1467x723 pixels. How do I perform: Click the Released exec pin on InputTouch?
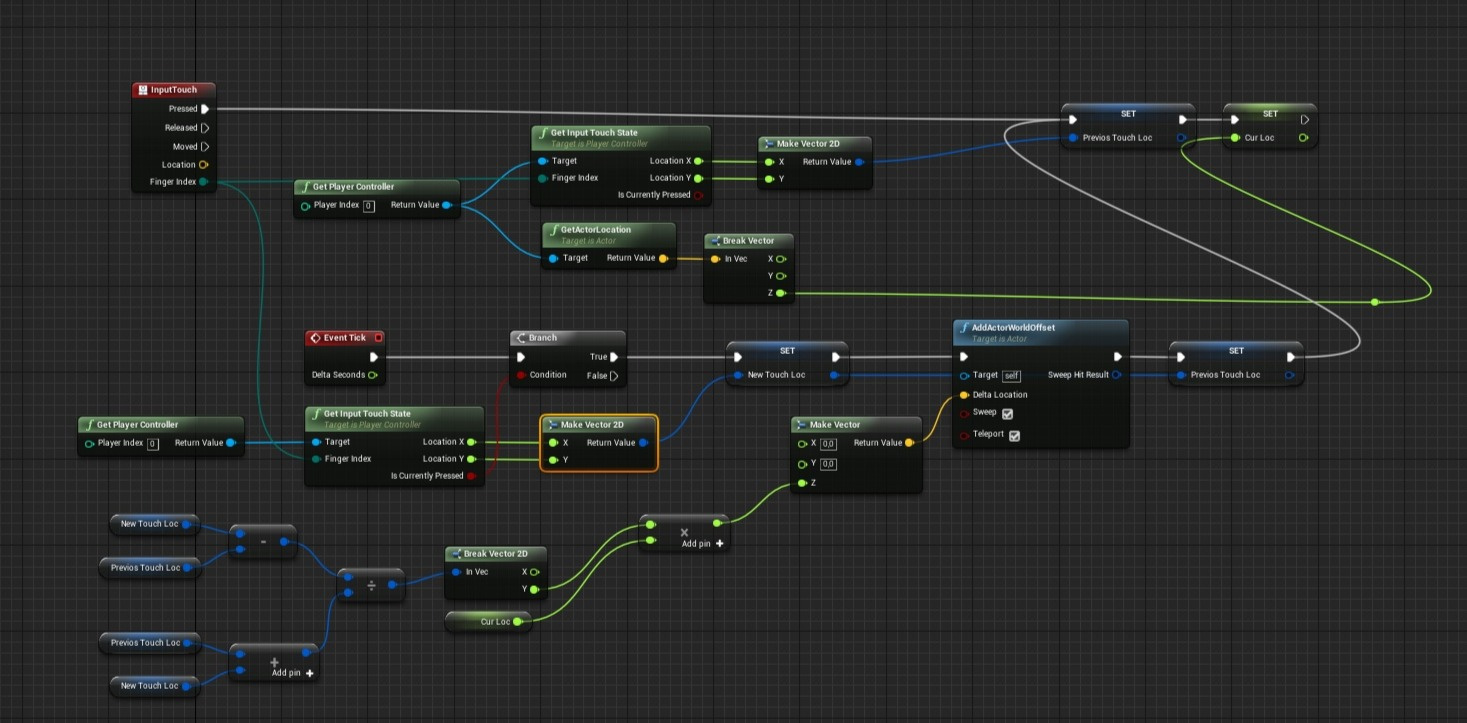(x=205, y=128)
